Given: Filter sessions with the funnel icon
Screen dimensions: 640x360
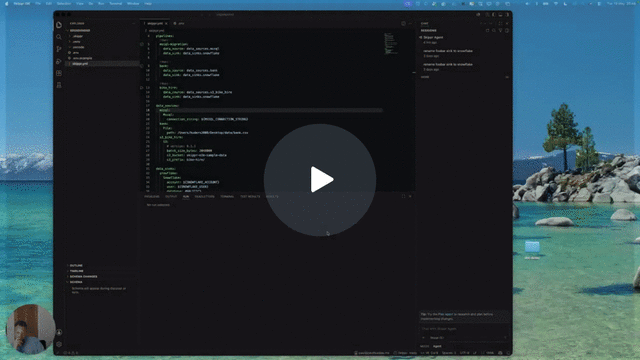Looking at the screenshot, I should (500, 31).
